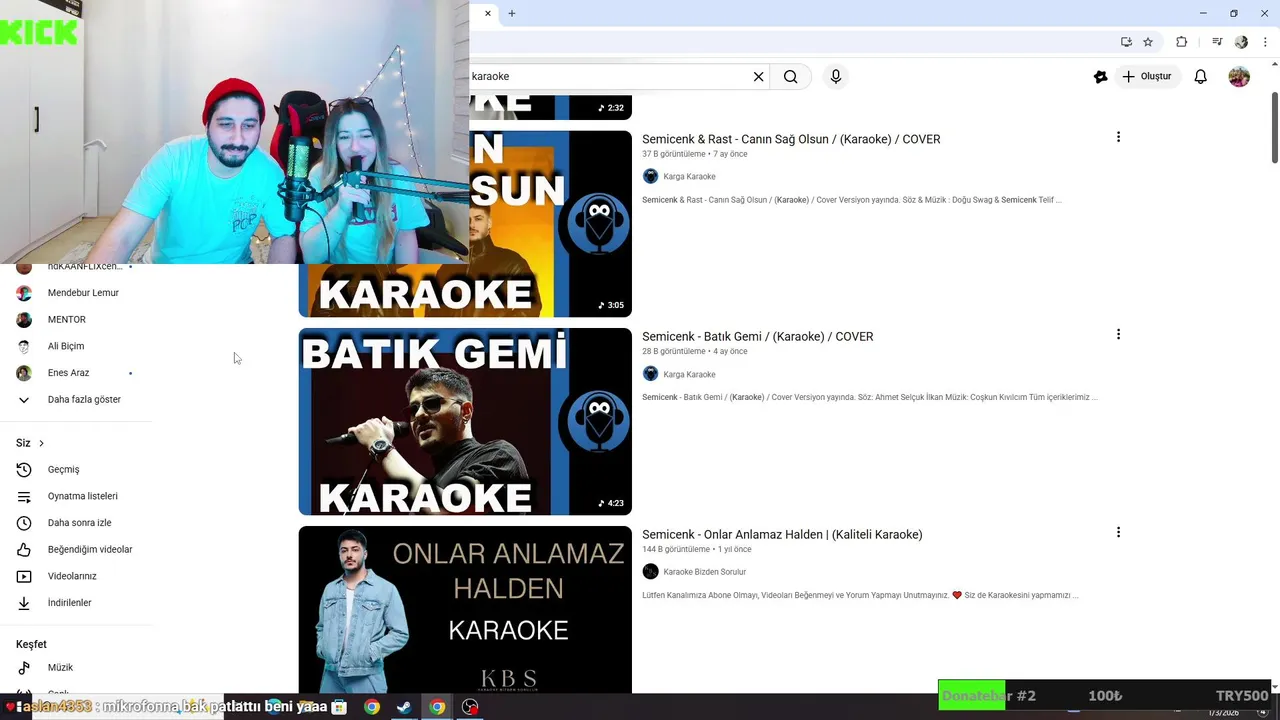Open Karaoke Bizden Sorulur channel
This screenshot has height=720, width=1280.
[x=704, y=572]
